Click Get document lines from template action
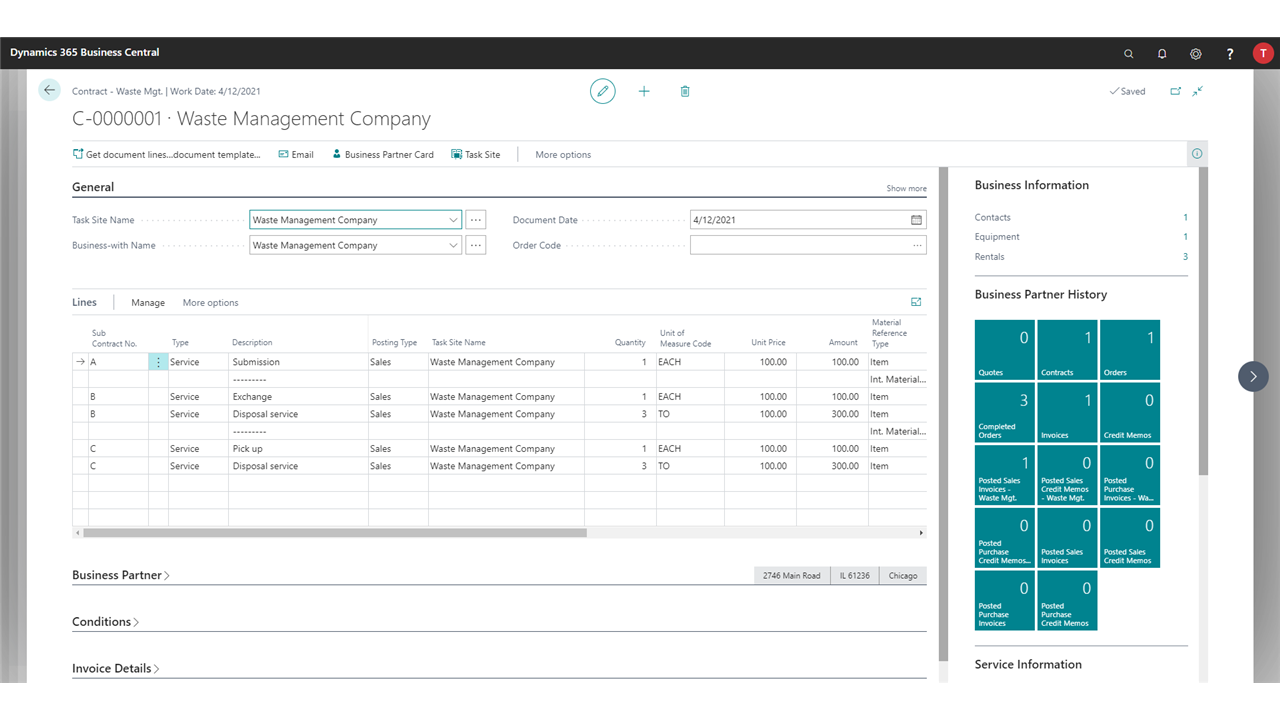This screenshot has width=1280, height=720. click(166, 155)
